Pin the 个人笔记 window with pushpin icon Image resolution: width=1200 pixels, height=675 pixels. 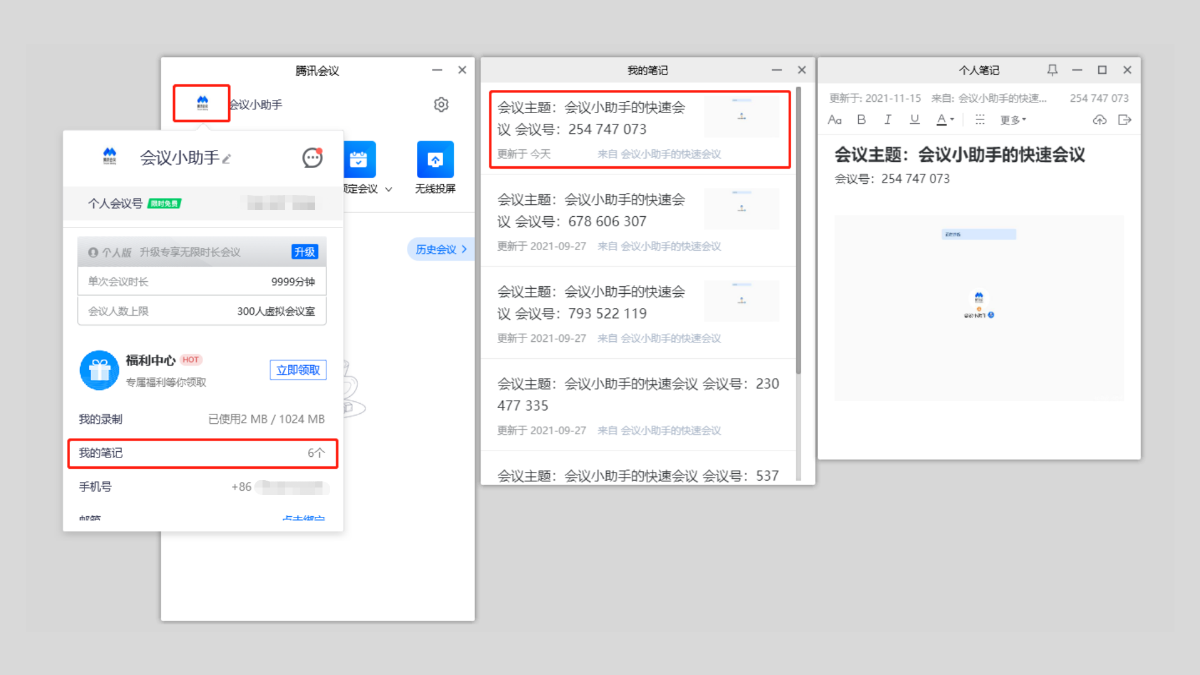[1052, 70]
